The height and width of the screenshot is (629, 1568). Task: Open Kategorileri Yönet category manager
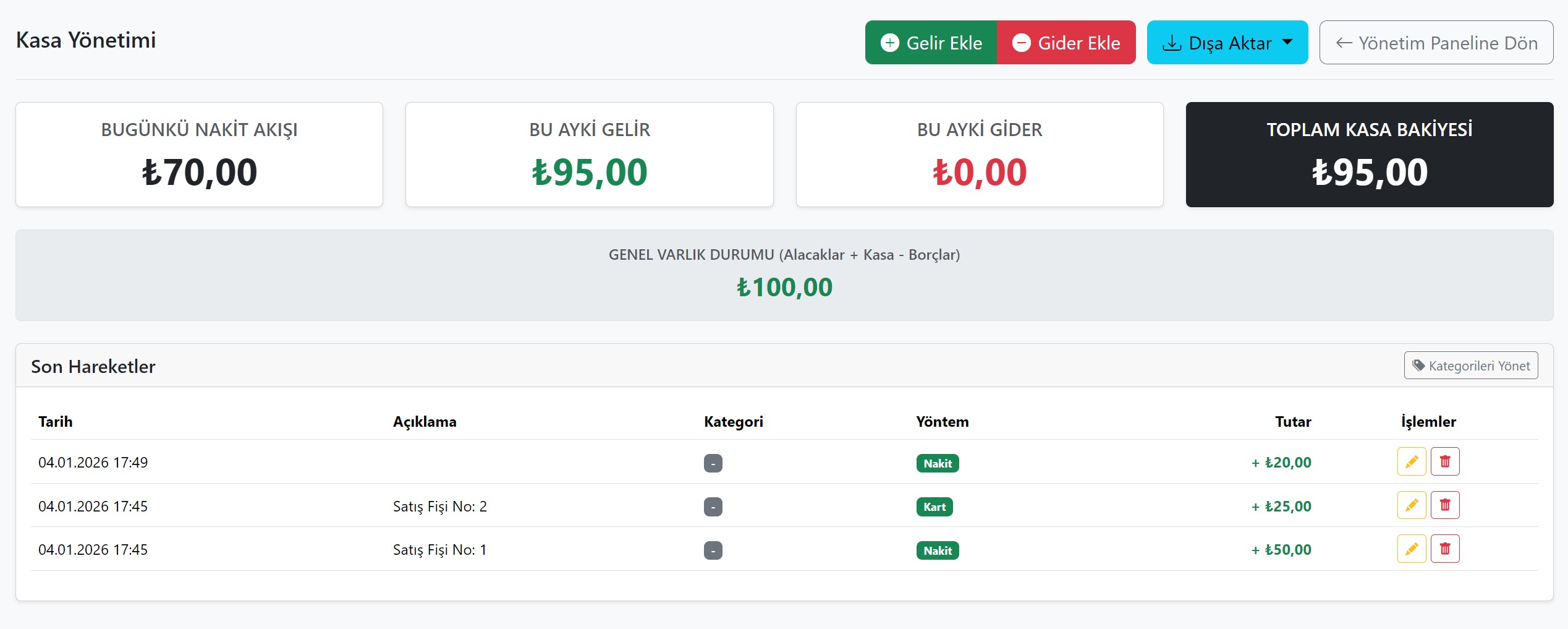[1470, 366]
